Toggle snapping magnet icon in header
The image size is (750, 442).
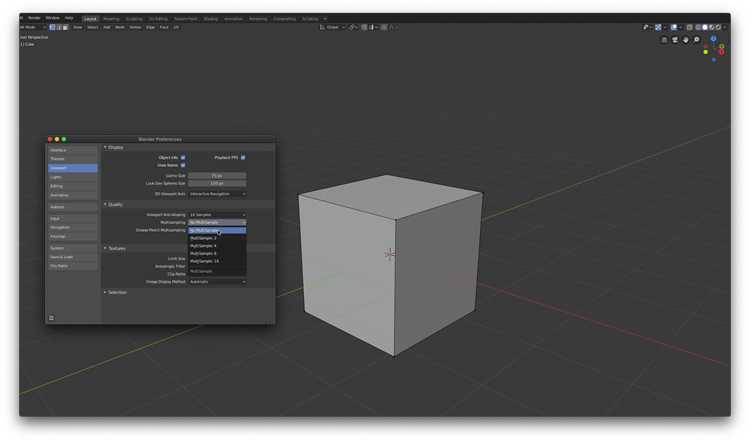[x=364, y=27]
